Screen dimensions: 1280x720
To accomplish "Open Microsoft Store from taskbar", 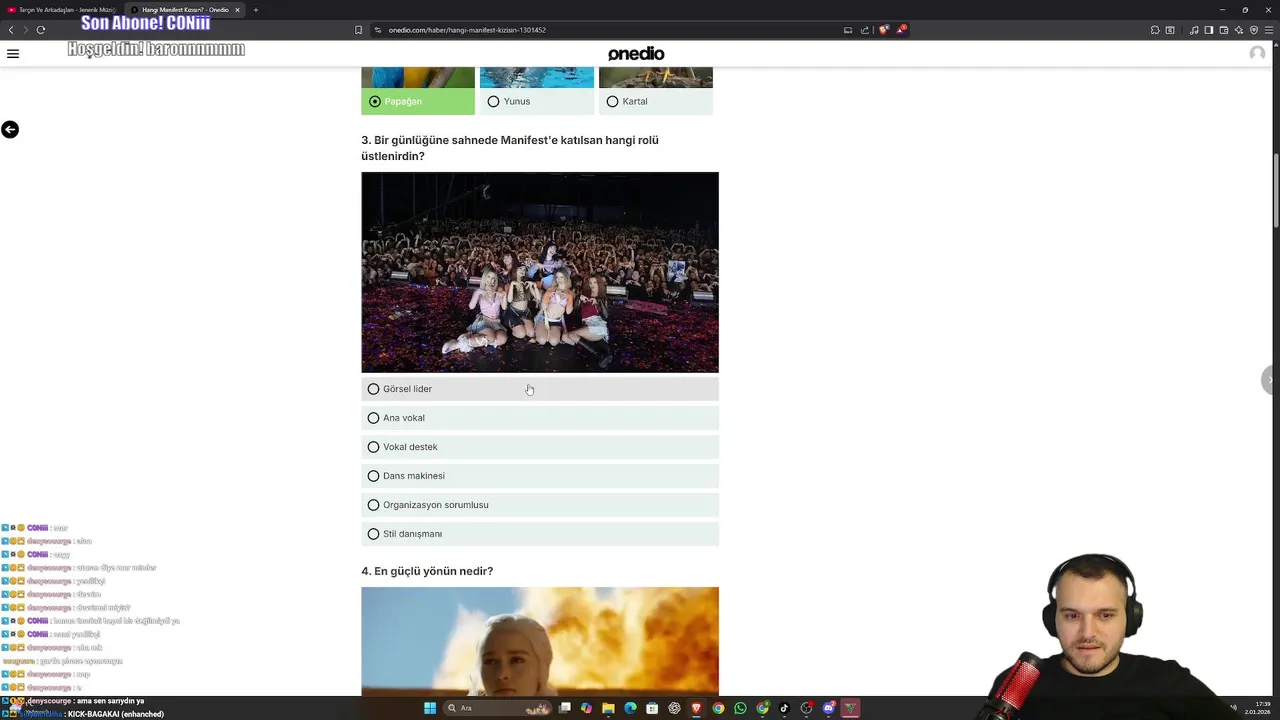I will tap(652, 708).
